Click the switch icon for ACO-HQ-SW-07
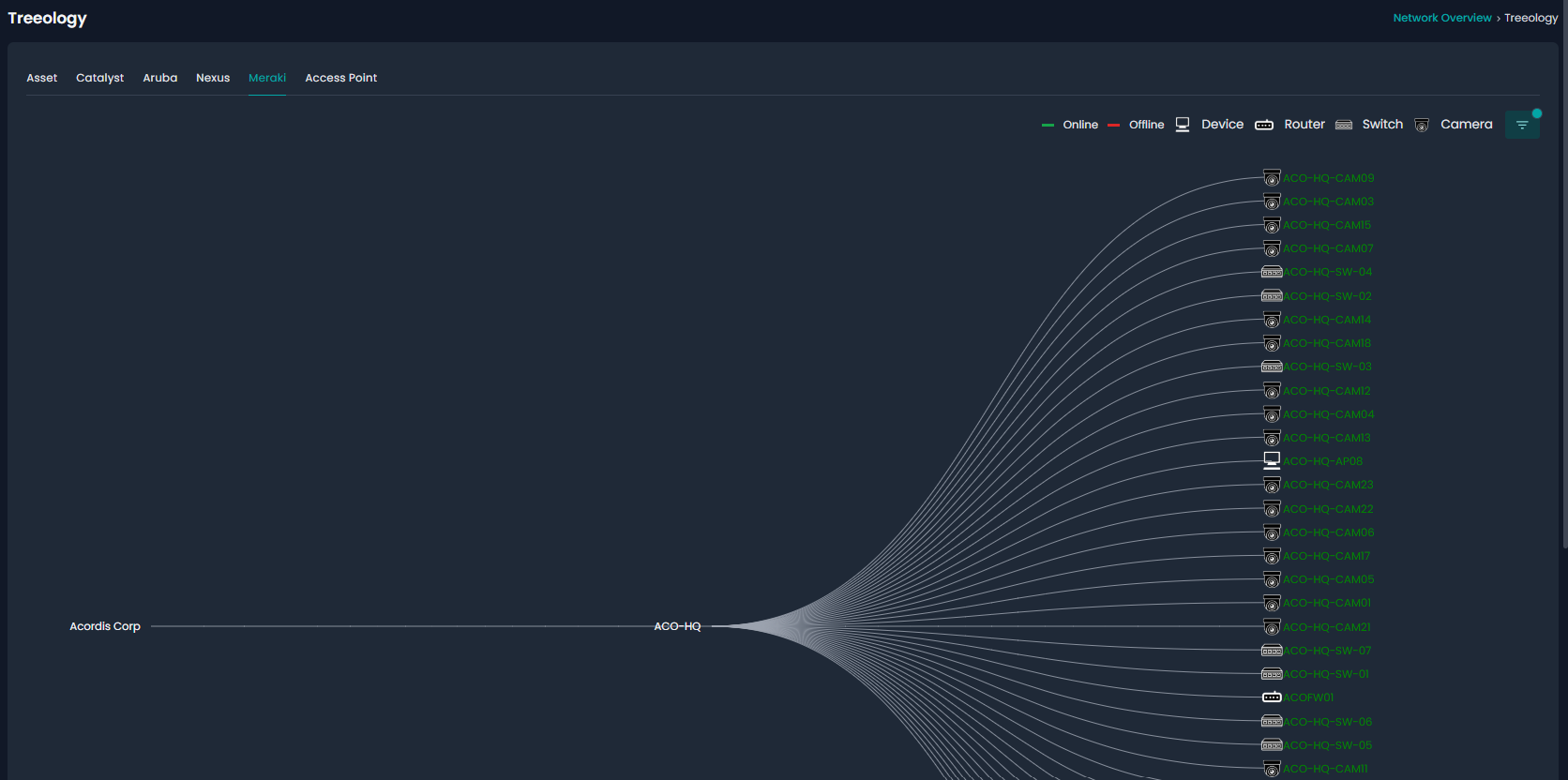The image size is (1568, 780). (1272, 651)
